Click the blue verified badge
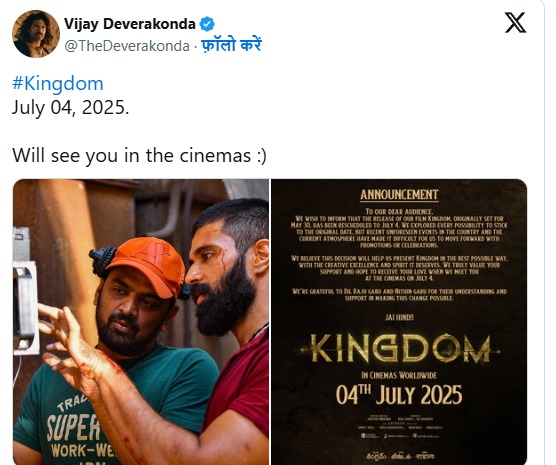 (x=207, y=24)
